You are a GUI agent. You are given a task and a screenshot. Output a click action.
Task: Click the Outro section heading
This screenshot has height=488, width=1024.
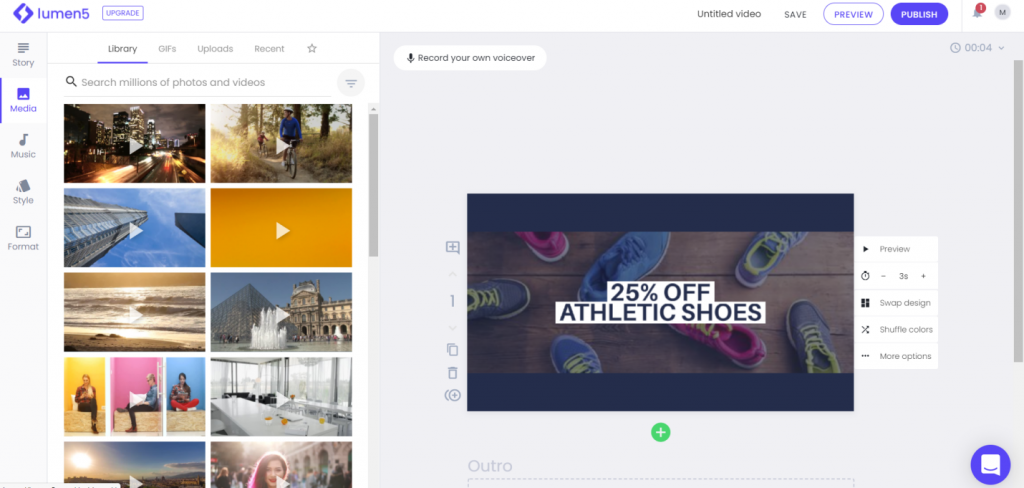[x=490, y=466]
